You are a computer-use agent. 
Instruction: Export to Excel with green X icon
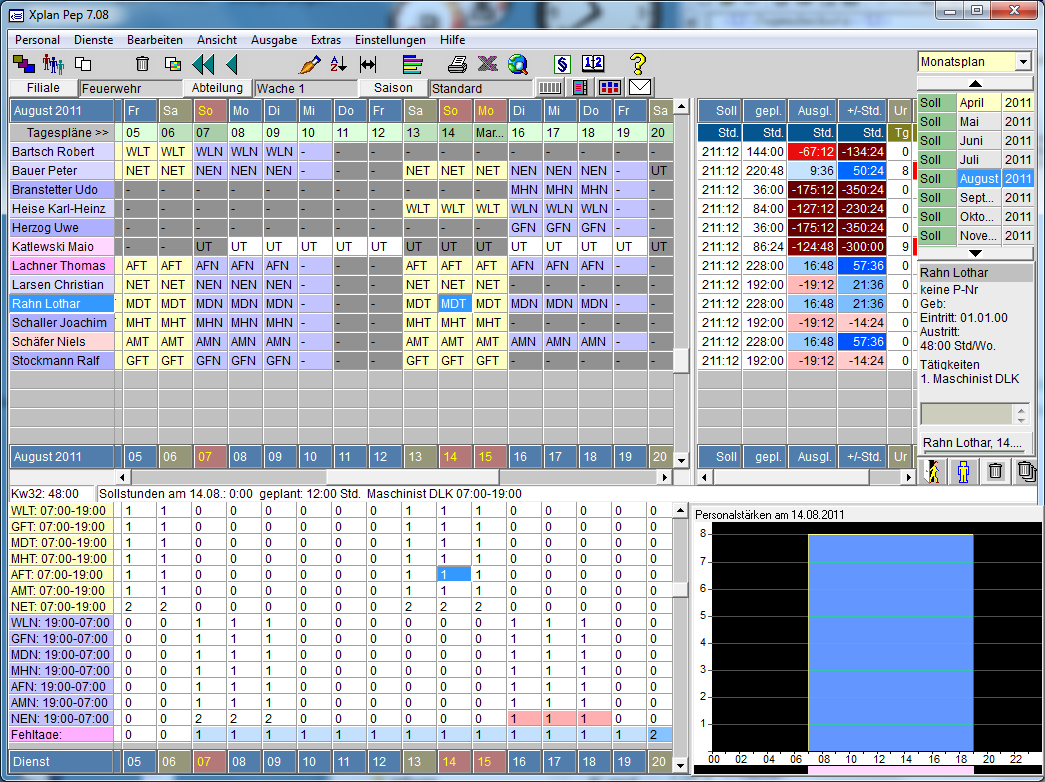(x=488, y=64)
